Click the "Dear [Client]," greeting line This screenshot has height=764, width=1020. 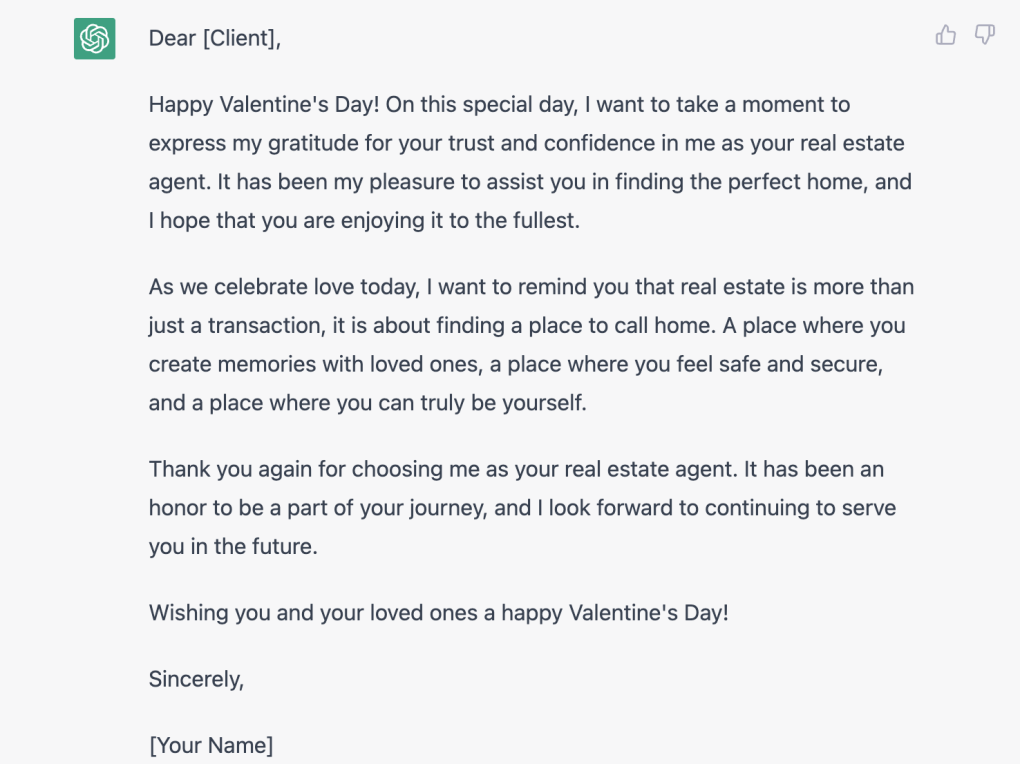tap(214, 38)
